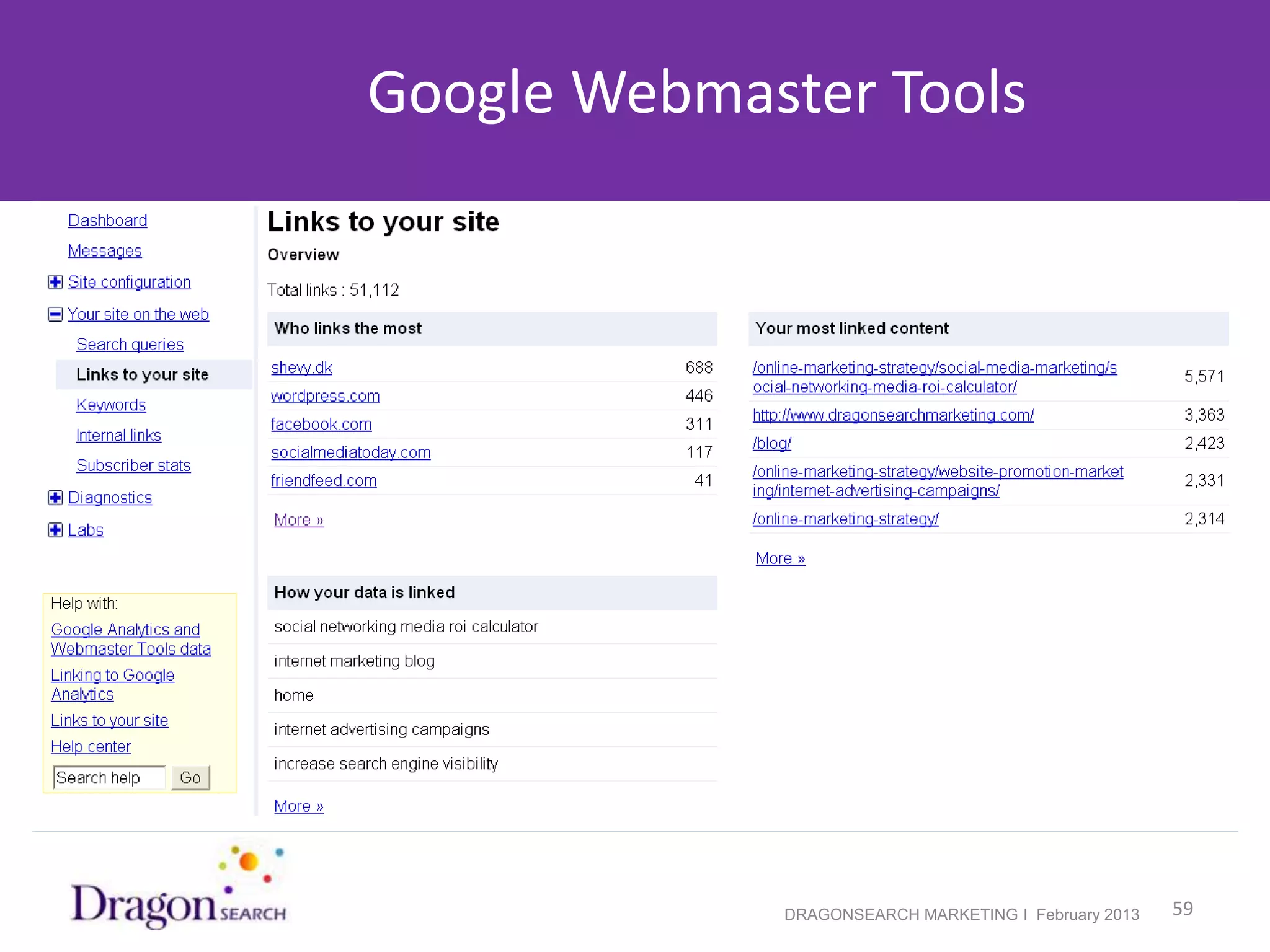1270x952 pixels.
Task: Open Diagnostics link
Action: 110,498
